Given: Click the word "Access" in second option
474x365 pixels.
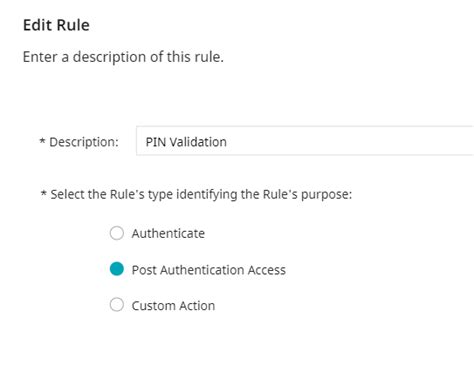Looking at the screenshot, I should tap(267, 270).
